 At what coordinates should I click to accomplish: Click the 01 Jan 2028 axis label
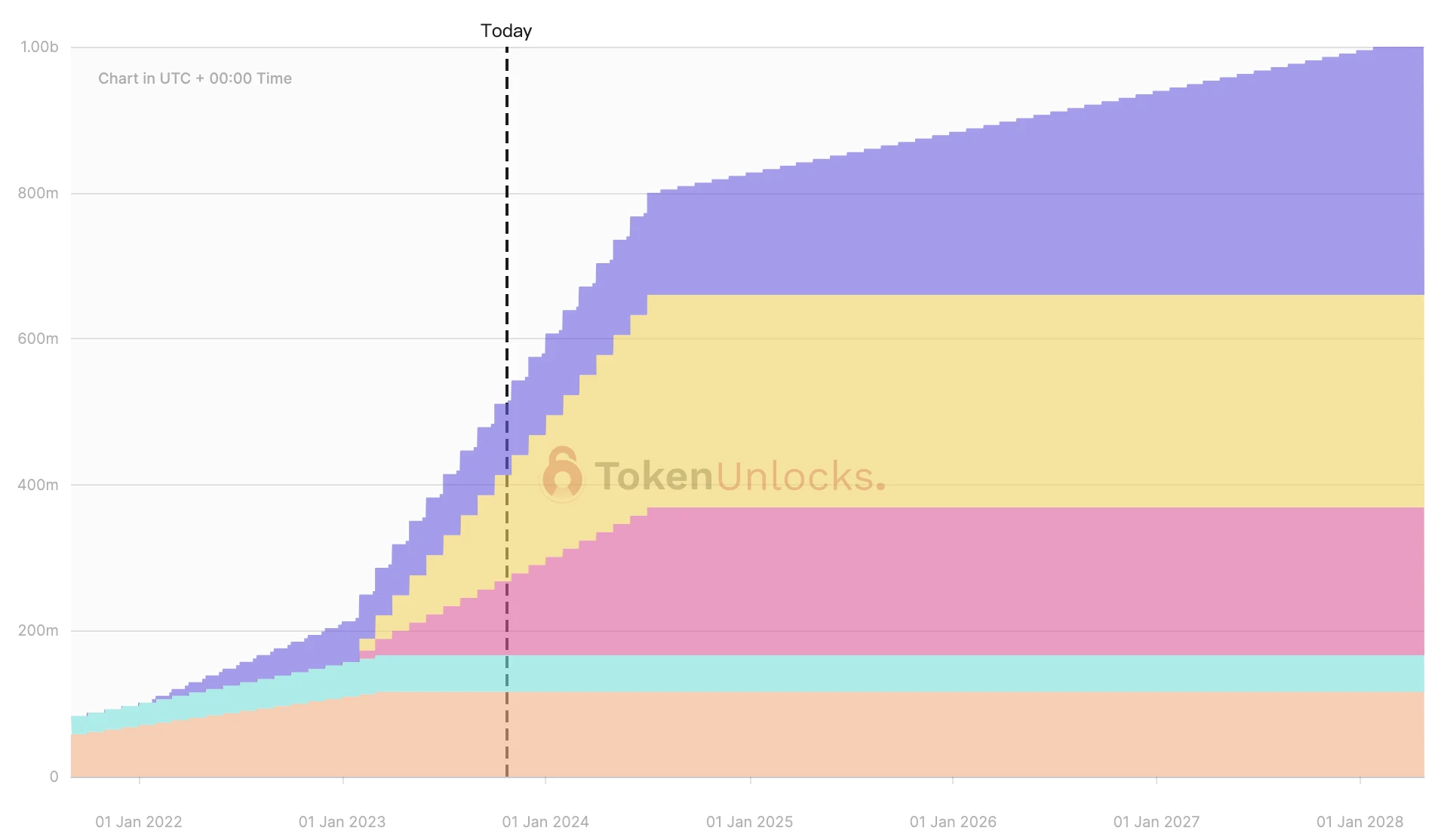1360,822
